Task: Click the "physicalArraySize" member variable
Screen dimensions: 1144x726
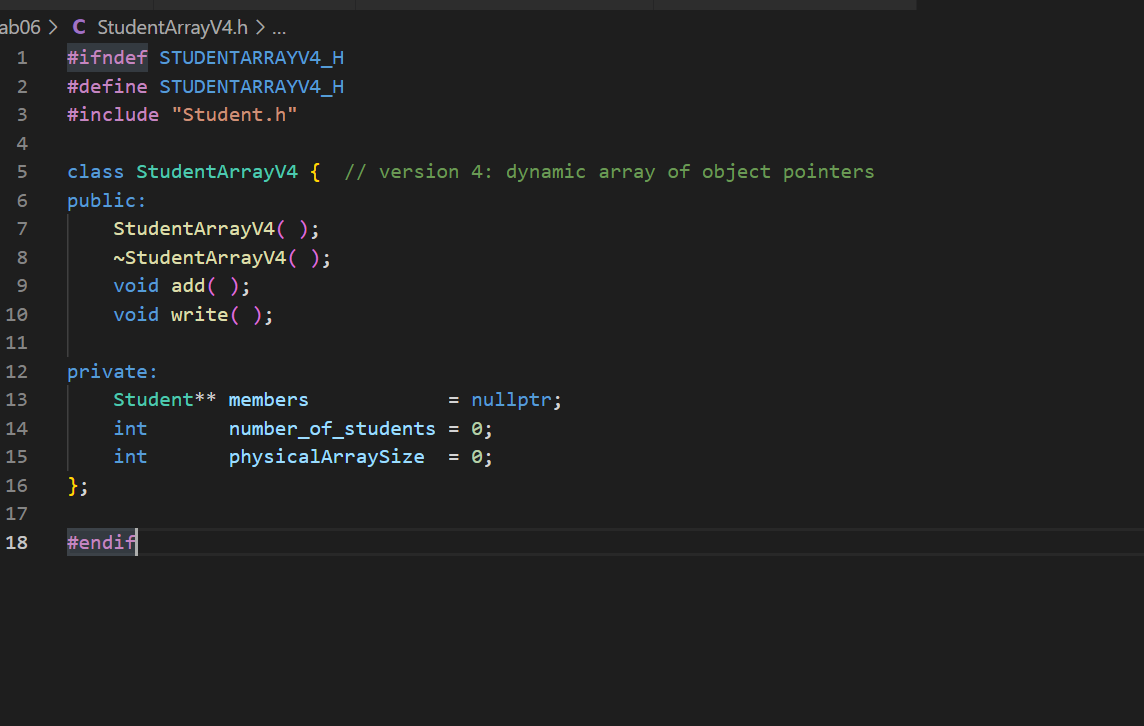Action: pyautogui.click(x=326, y=456)
